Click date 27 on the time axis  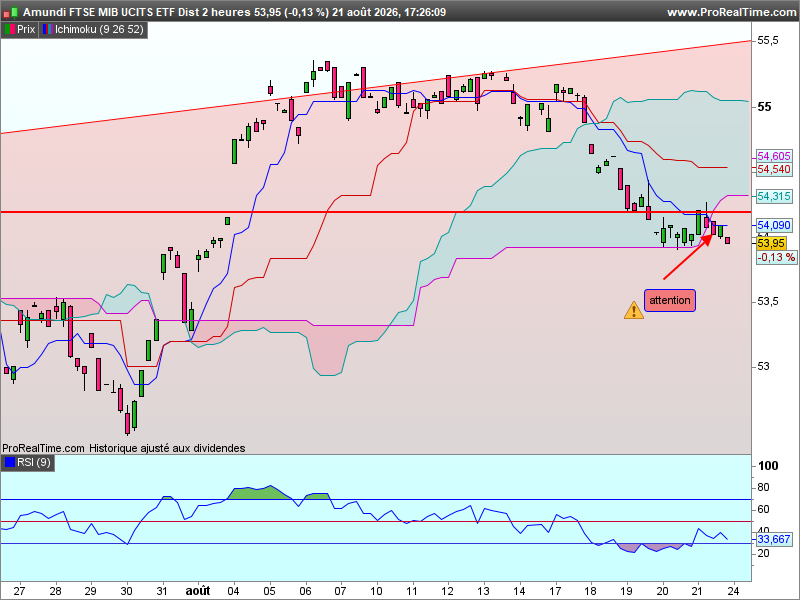19,591
